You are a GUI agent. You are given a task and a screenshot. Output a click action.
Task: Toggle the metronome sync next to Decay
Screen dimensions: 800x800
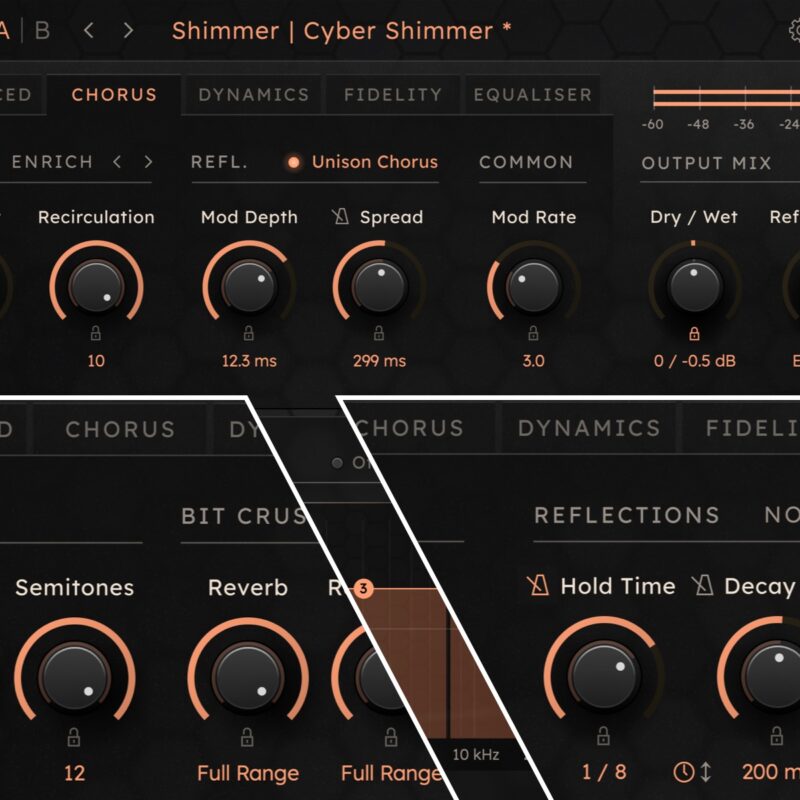pos(703,586)
